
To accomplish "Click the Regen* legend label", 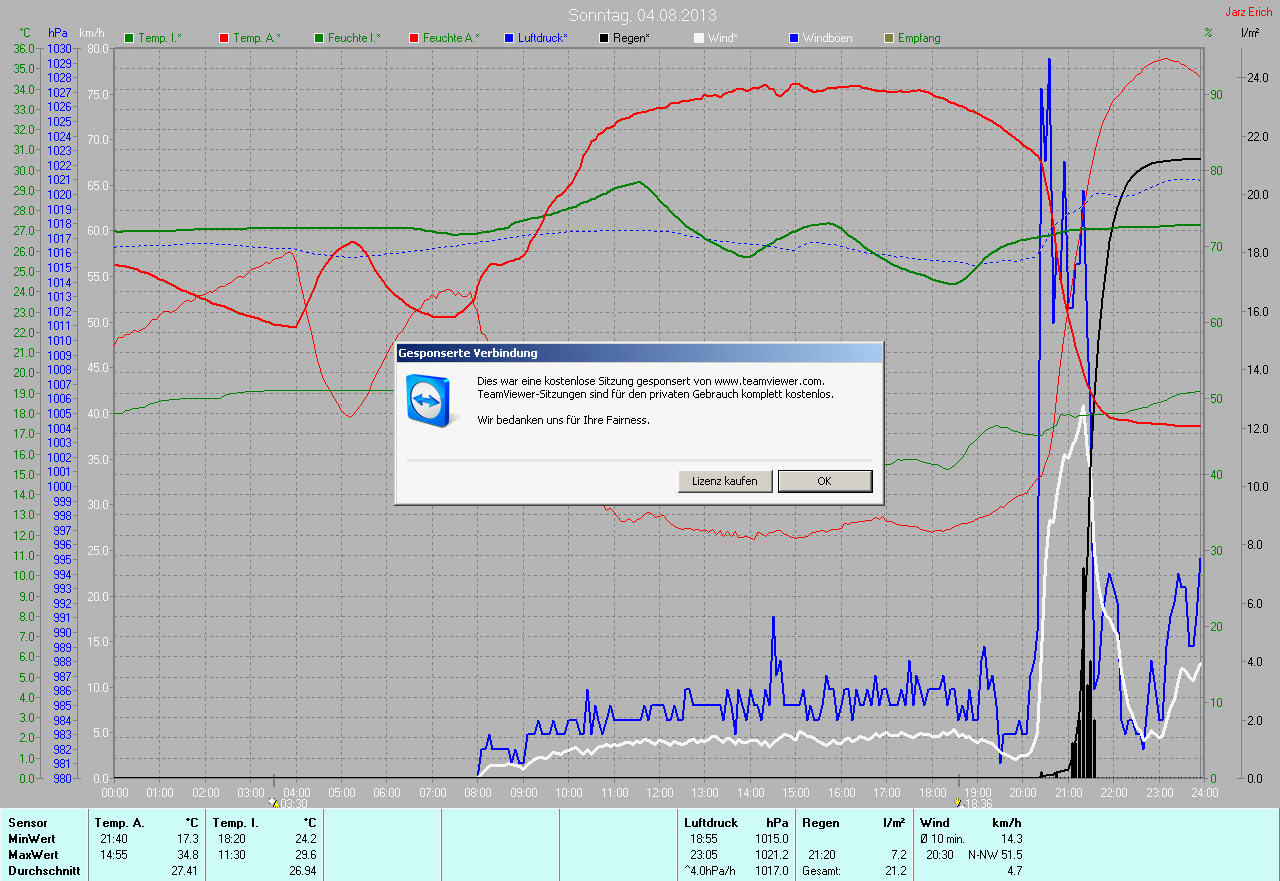I will [631, 38].
